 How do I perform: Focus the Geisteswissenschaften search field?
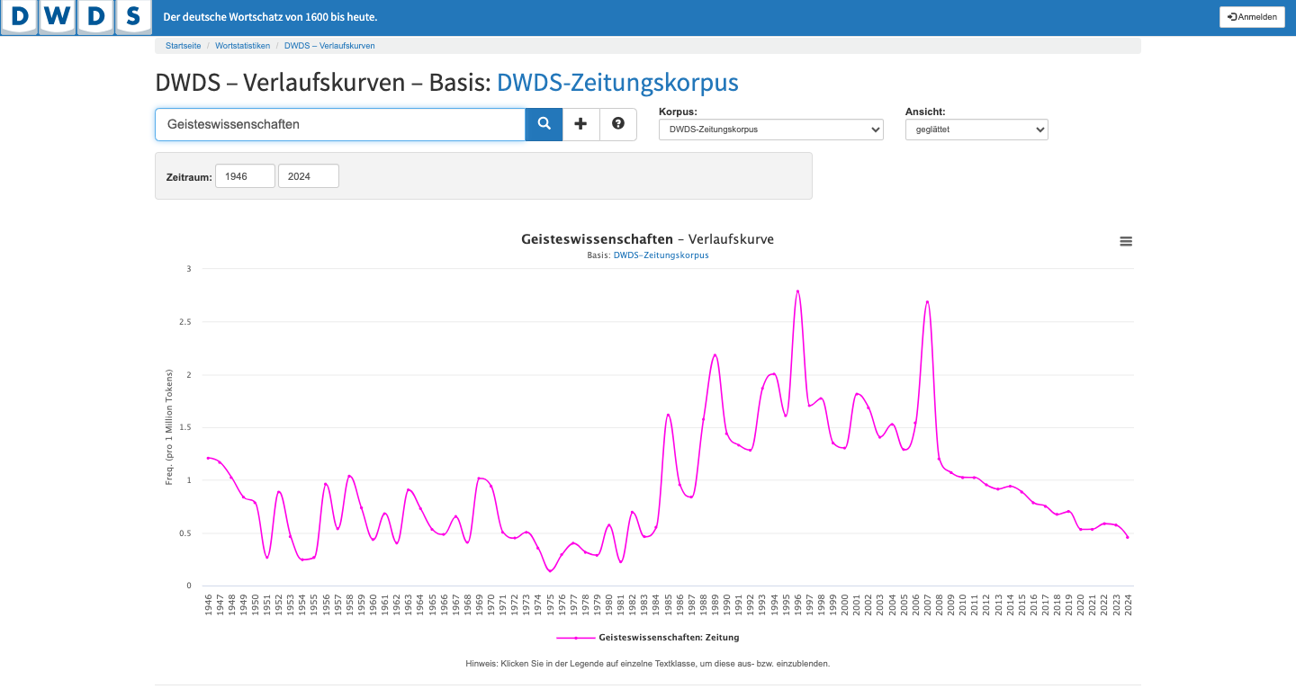340,124
